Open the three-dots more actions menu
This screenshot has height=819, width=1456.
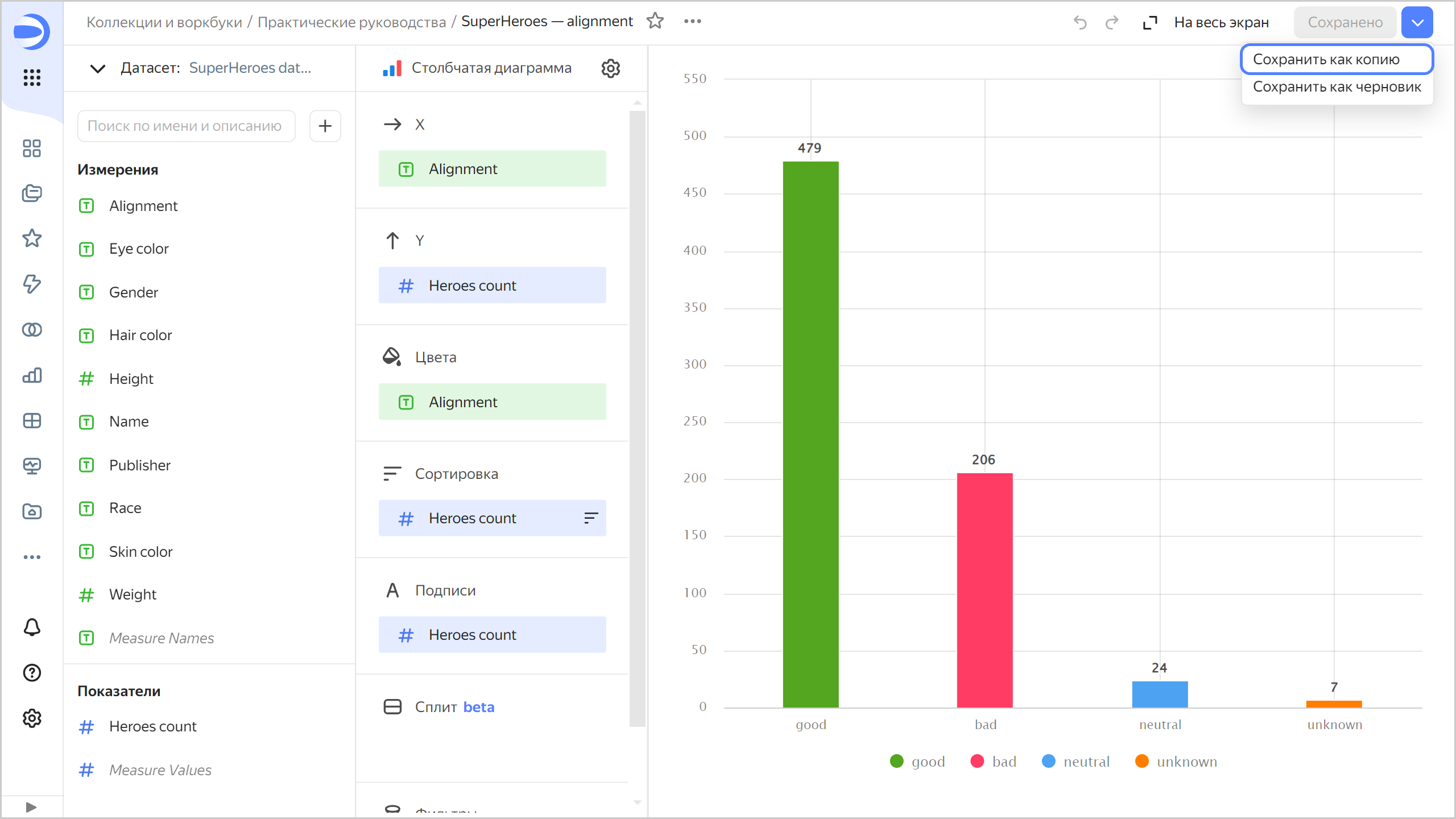[692, 21]
